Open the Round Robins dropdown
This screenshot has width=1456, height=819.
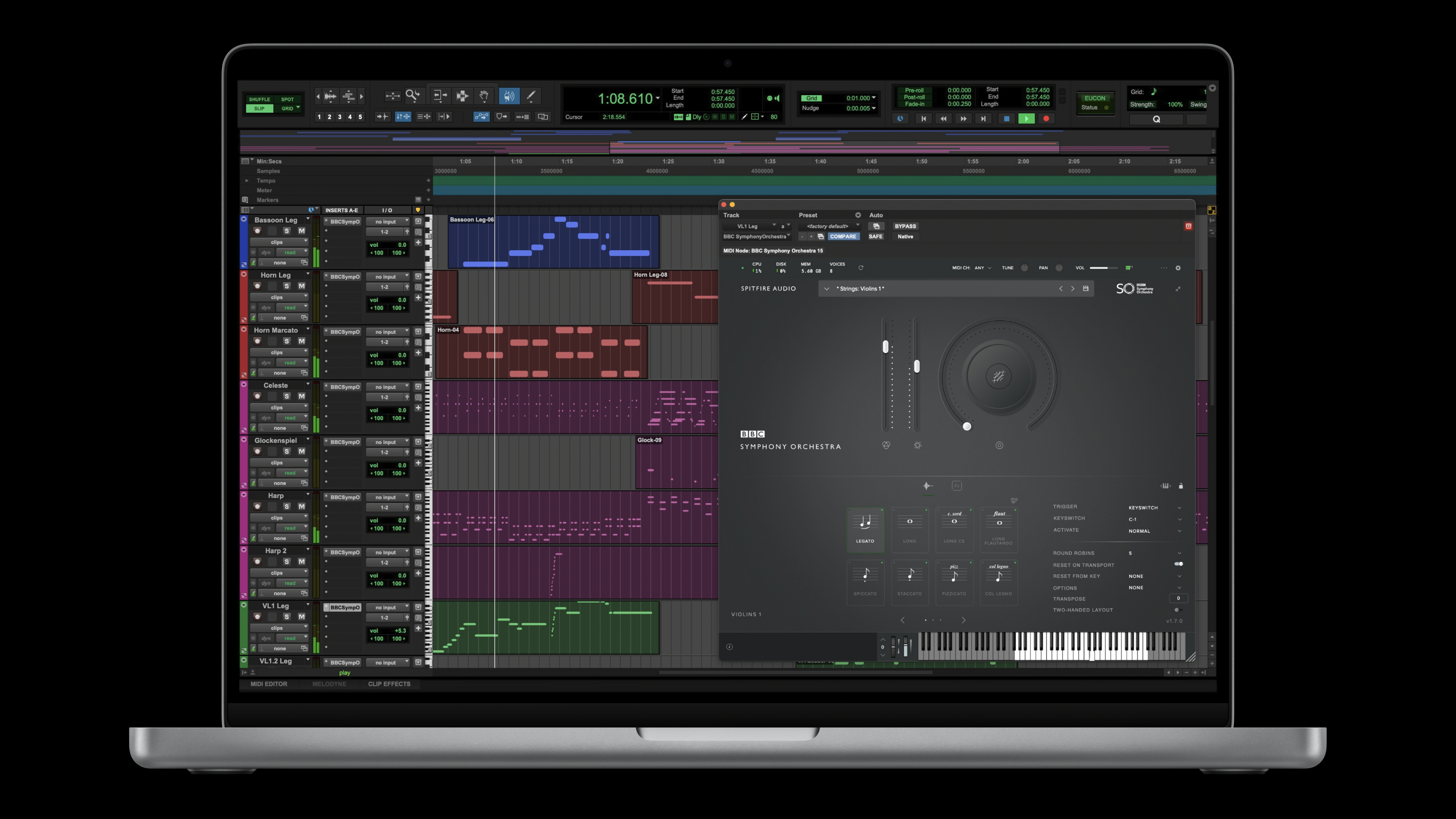(x=1179, y=553)
